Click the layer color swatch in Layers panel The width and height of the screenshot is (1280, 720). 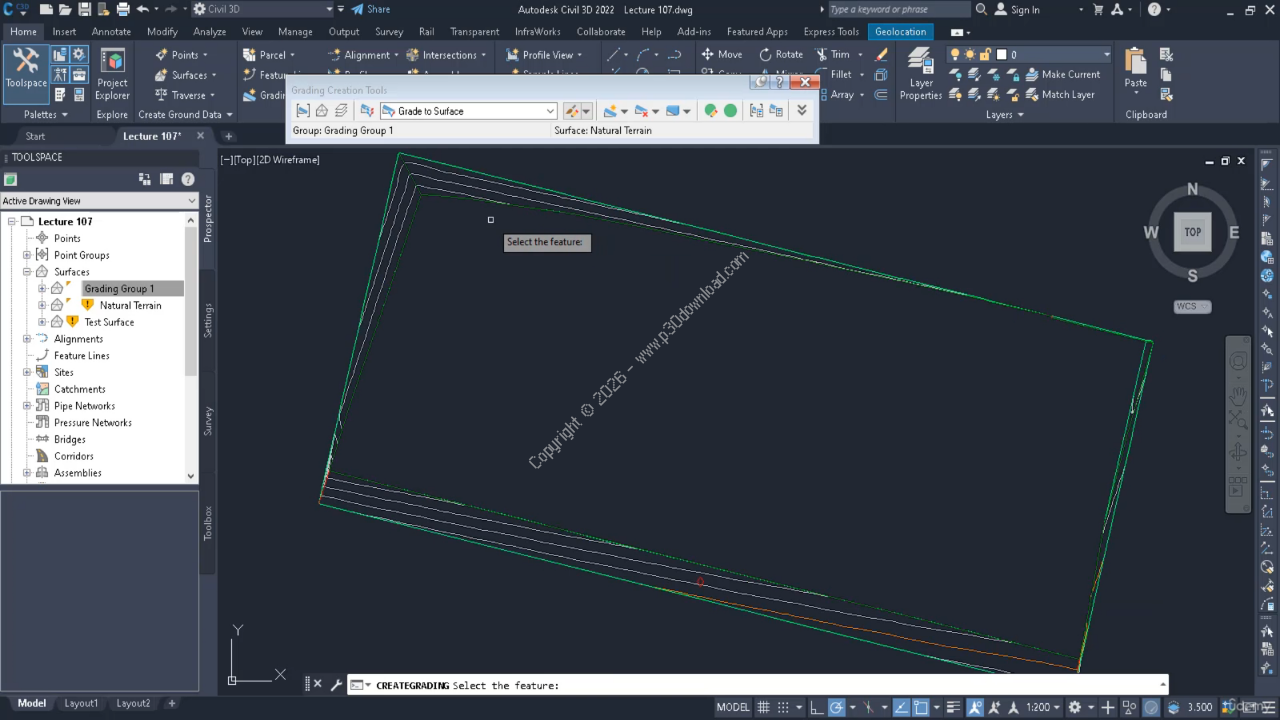click(1001, 55)
